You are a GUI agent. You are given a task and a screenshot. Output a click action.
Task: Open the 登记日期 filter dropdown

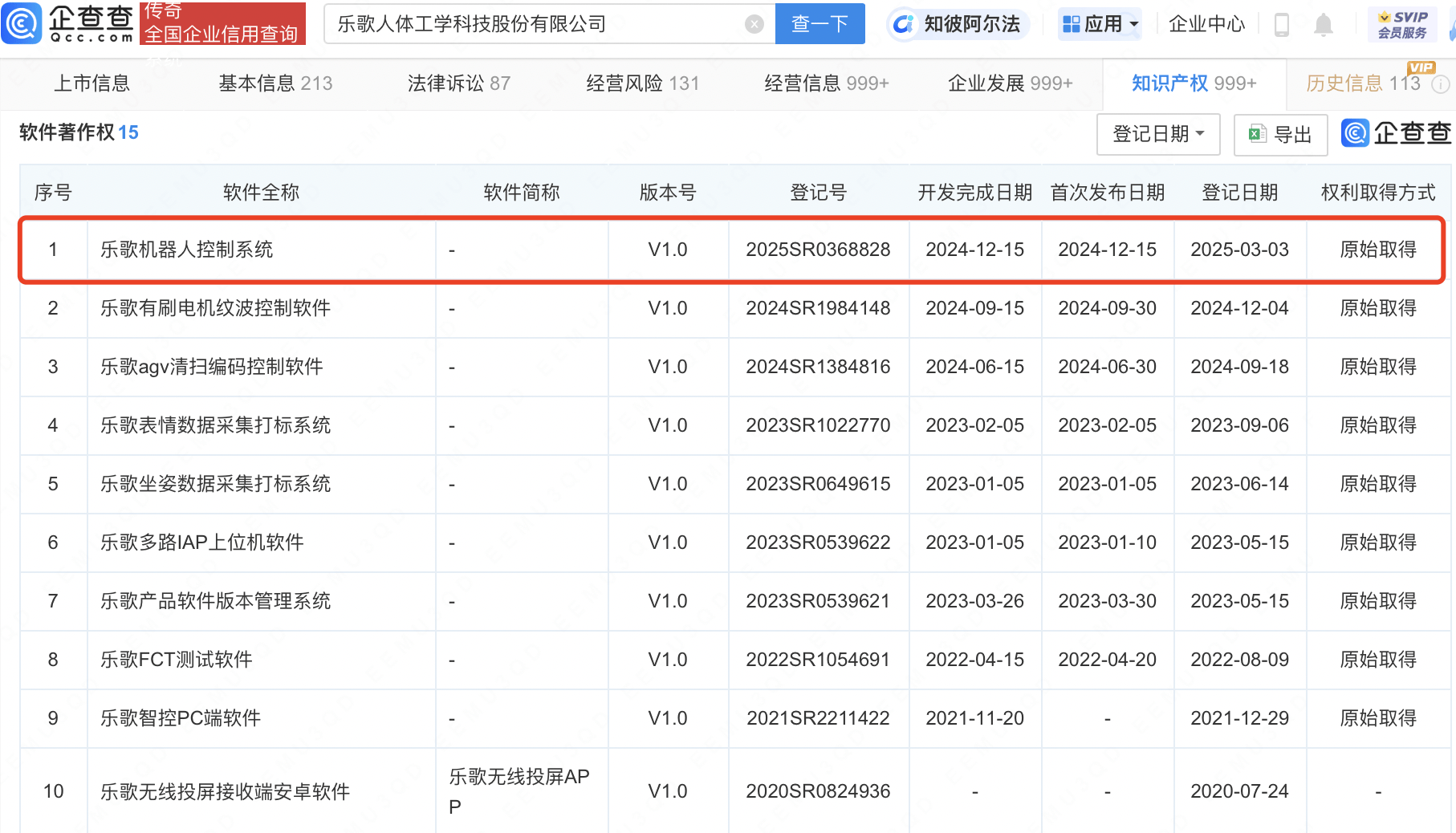[1158, 134]
